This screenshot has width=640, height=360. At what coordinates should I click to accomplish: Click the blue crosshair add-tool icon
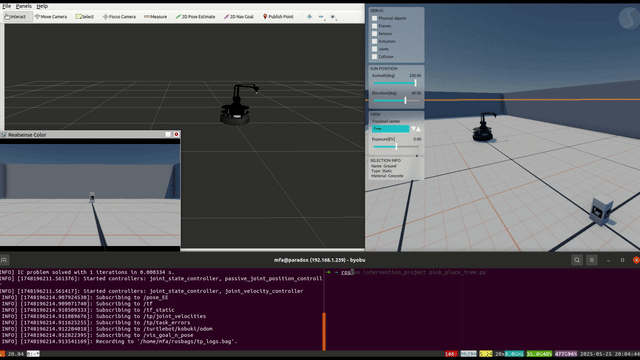[309, 17]
